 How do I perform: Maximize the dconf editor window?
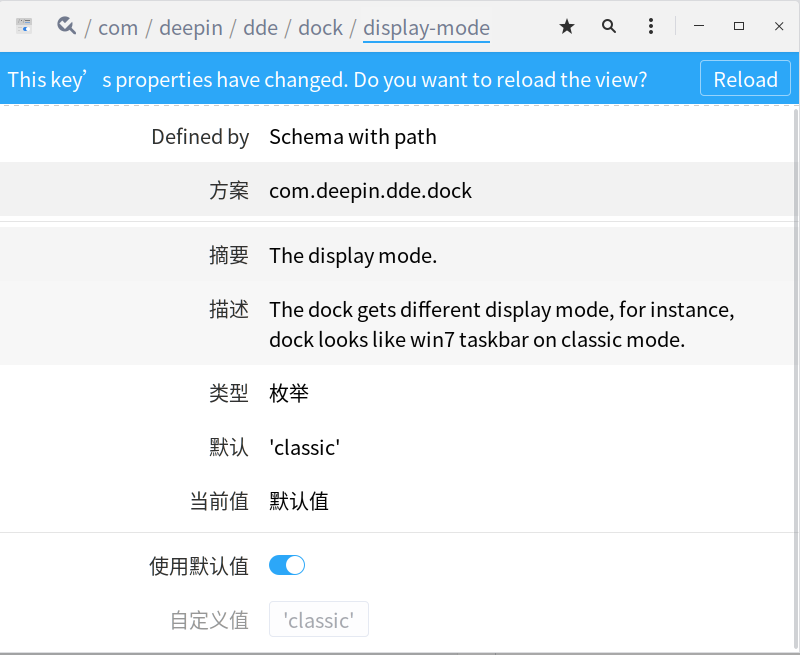pos(739,26)
